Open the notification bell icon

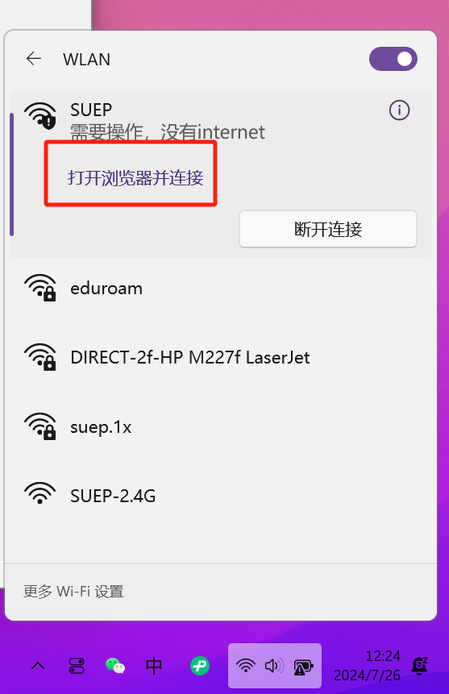(x=419, y=666)
